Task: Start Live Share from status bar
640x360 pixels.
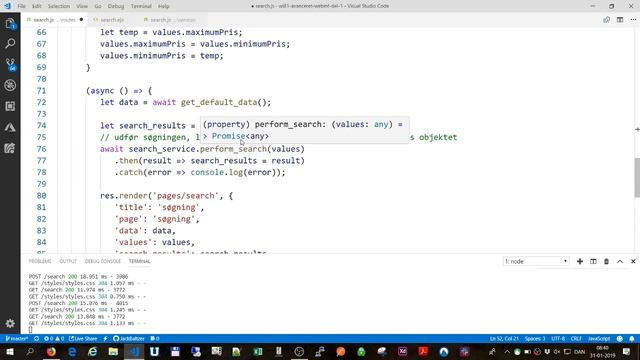Action: (83, 339)
